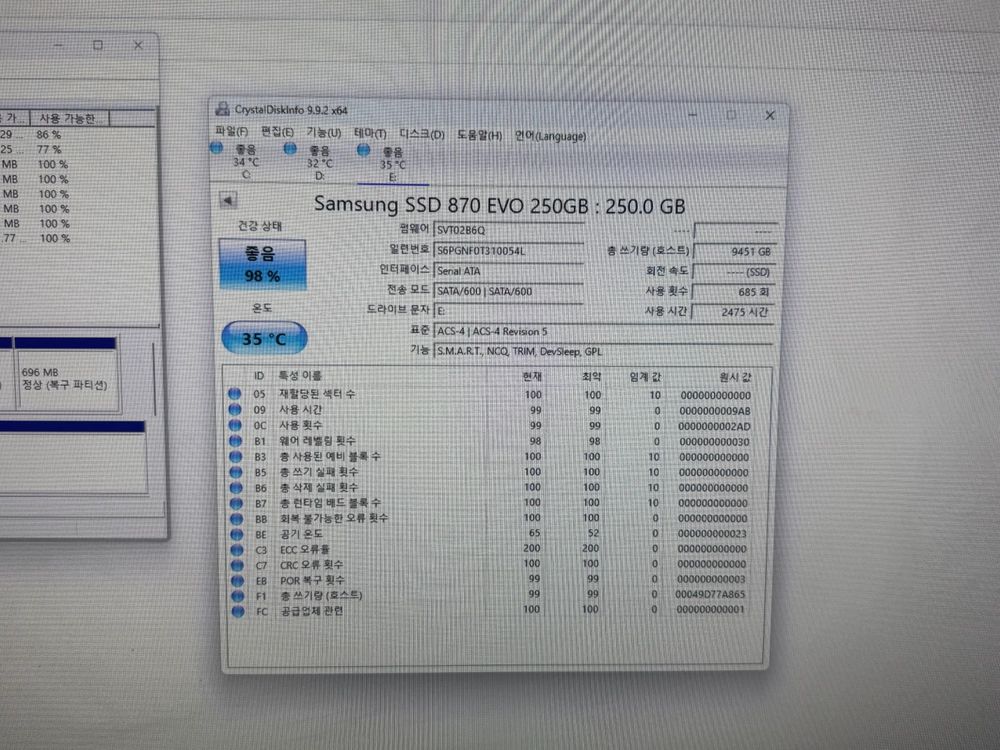Open the 파일(F) menu
The image size is (1000, 750).
click(232, 131)
